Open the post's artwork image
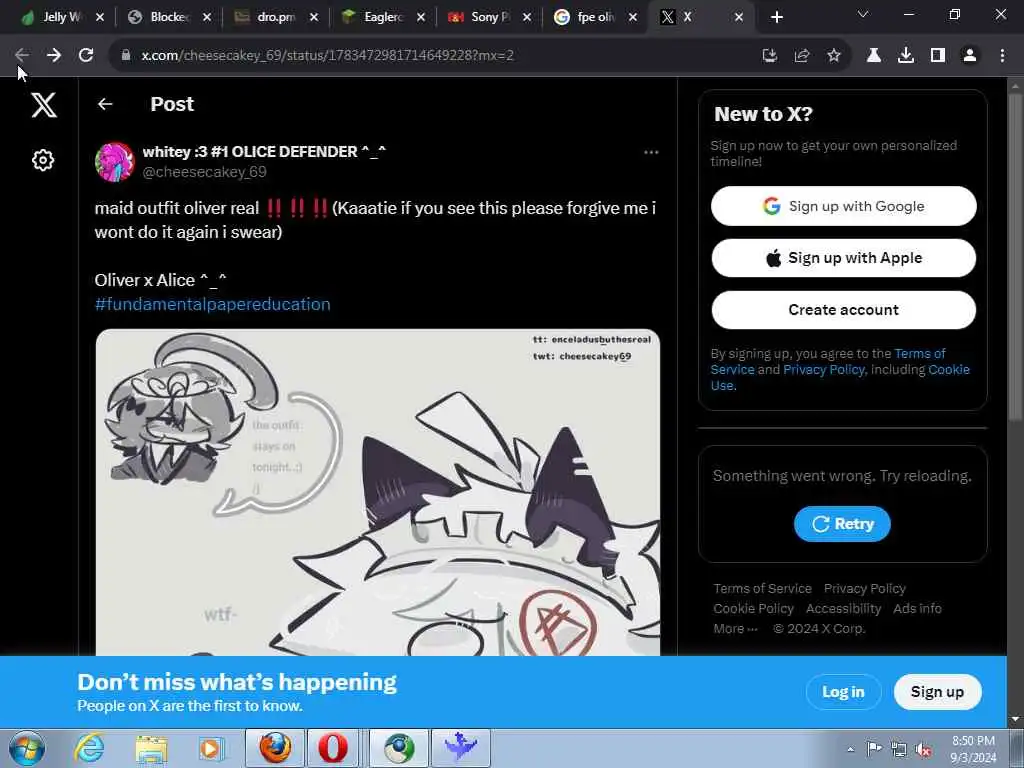This screenshot has width=1024, height=768. [x=377, y=492]
